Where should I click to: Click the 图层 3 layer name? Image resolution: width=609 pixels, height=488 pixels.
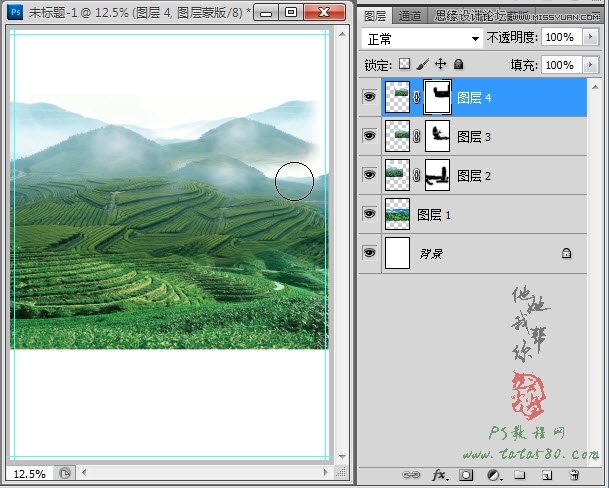[474, 137]
